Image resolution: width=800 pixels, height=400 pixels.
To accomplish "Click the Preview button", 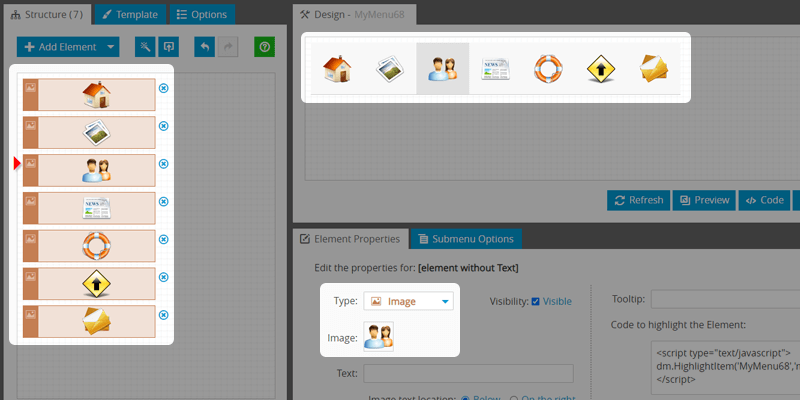I will pos(704,200).
